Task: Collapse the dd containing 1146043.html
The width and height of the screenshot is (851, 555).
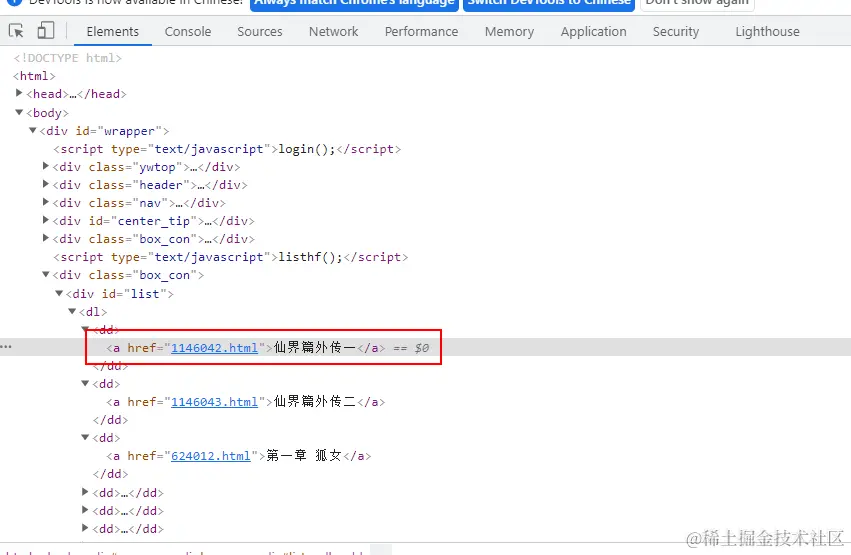Action: pos(85,383)
